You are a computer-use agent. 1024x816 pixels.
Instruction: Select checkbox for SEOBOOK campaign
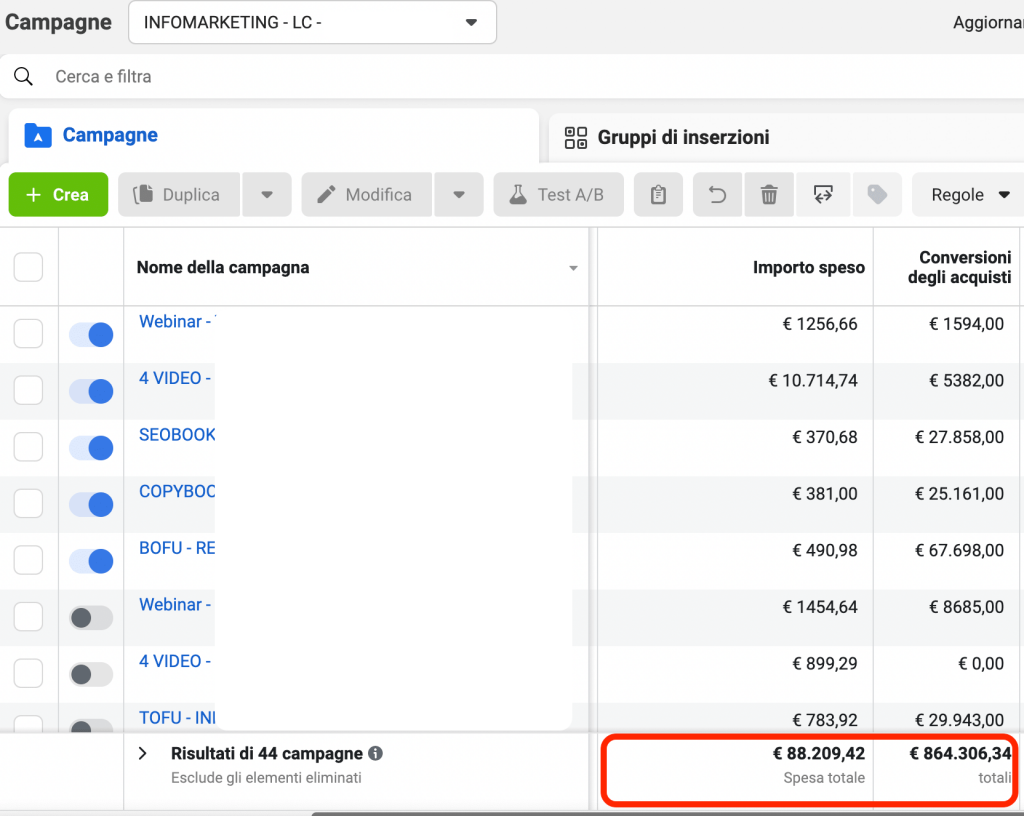[x=28, y=447]
